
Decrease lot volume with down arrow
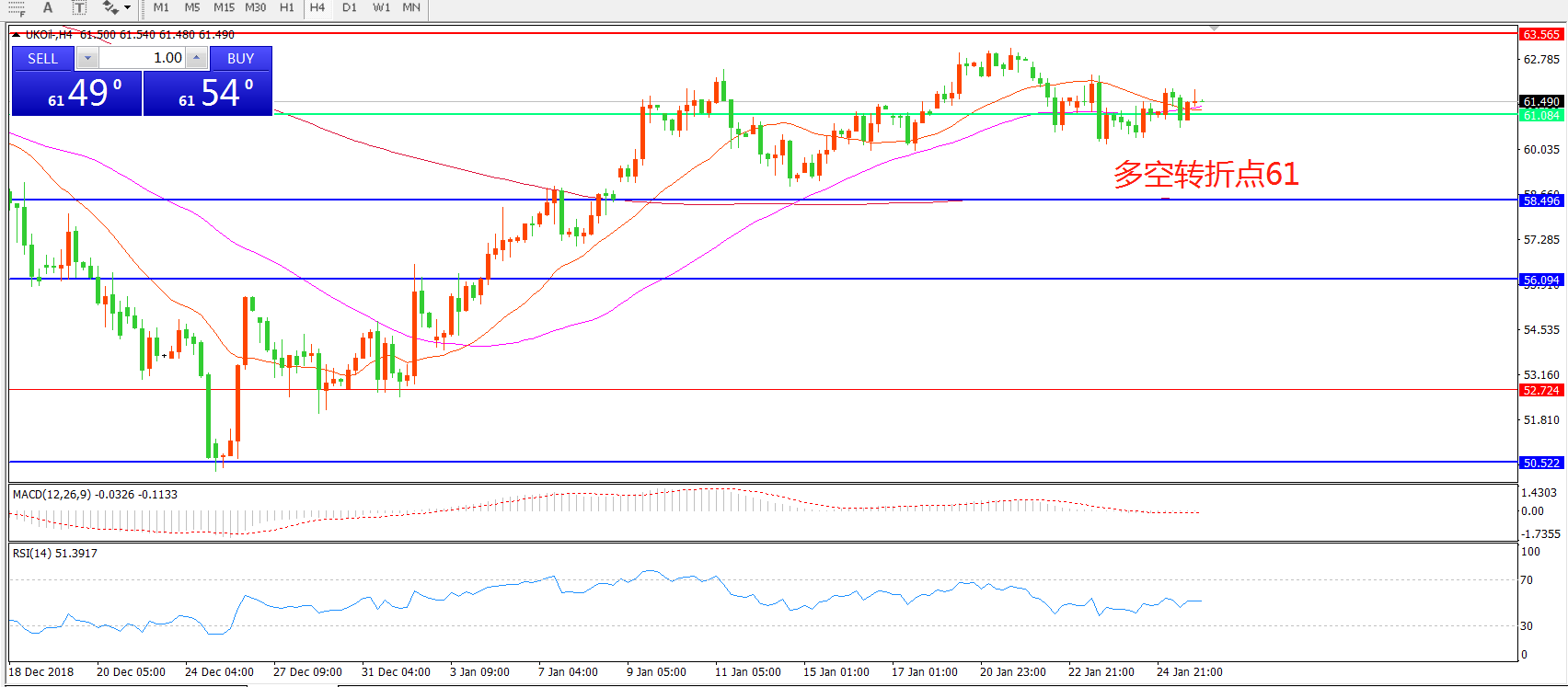tap(87, 58)
